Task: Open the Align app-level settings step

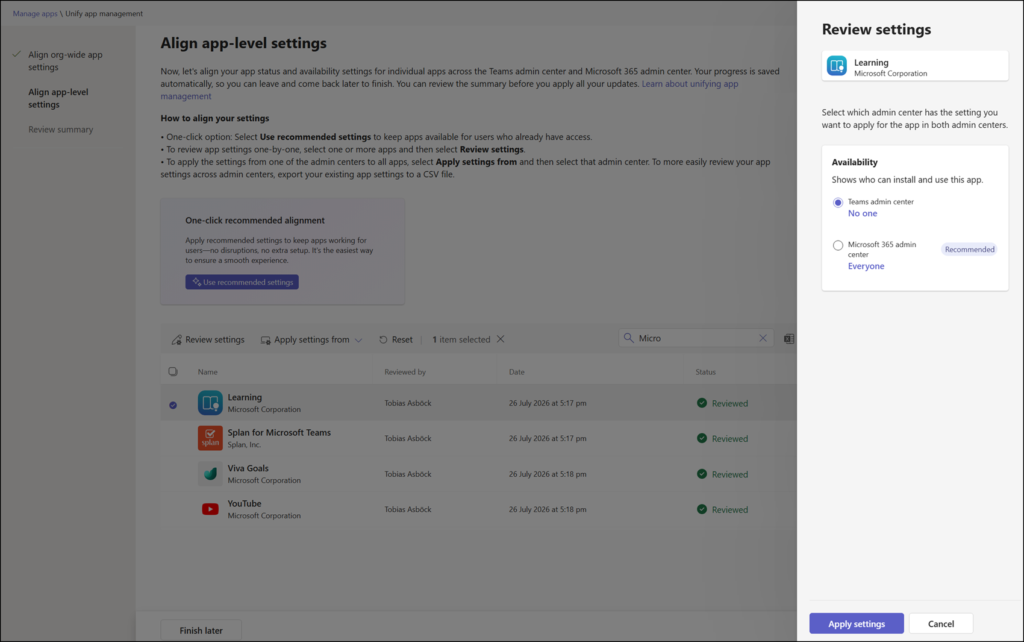Action: click(58, 98)
